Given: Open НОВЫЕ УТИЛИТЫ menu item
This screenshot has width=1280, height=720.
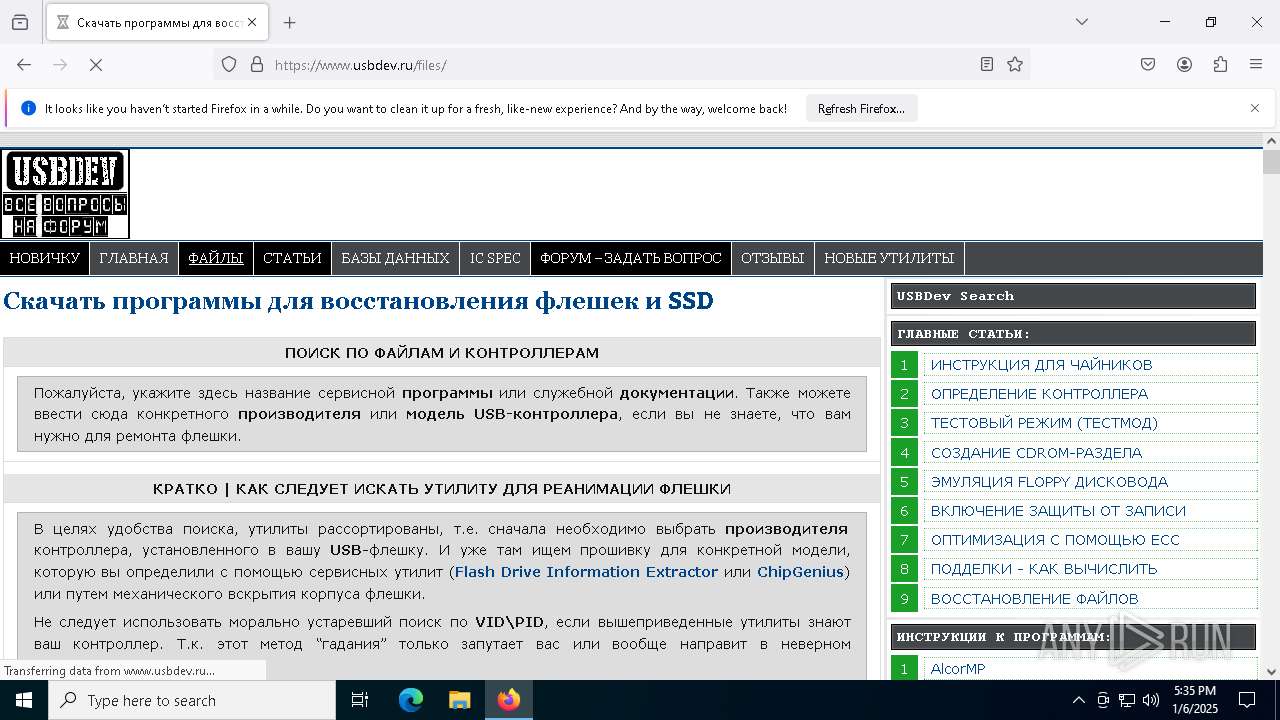Looking at the screenshot, I should (x=889, y=258).
